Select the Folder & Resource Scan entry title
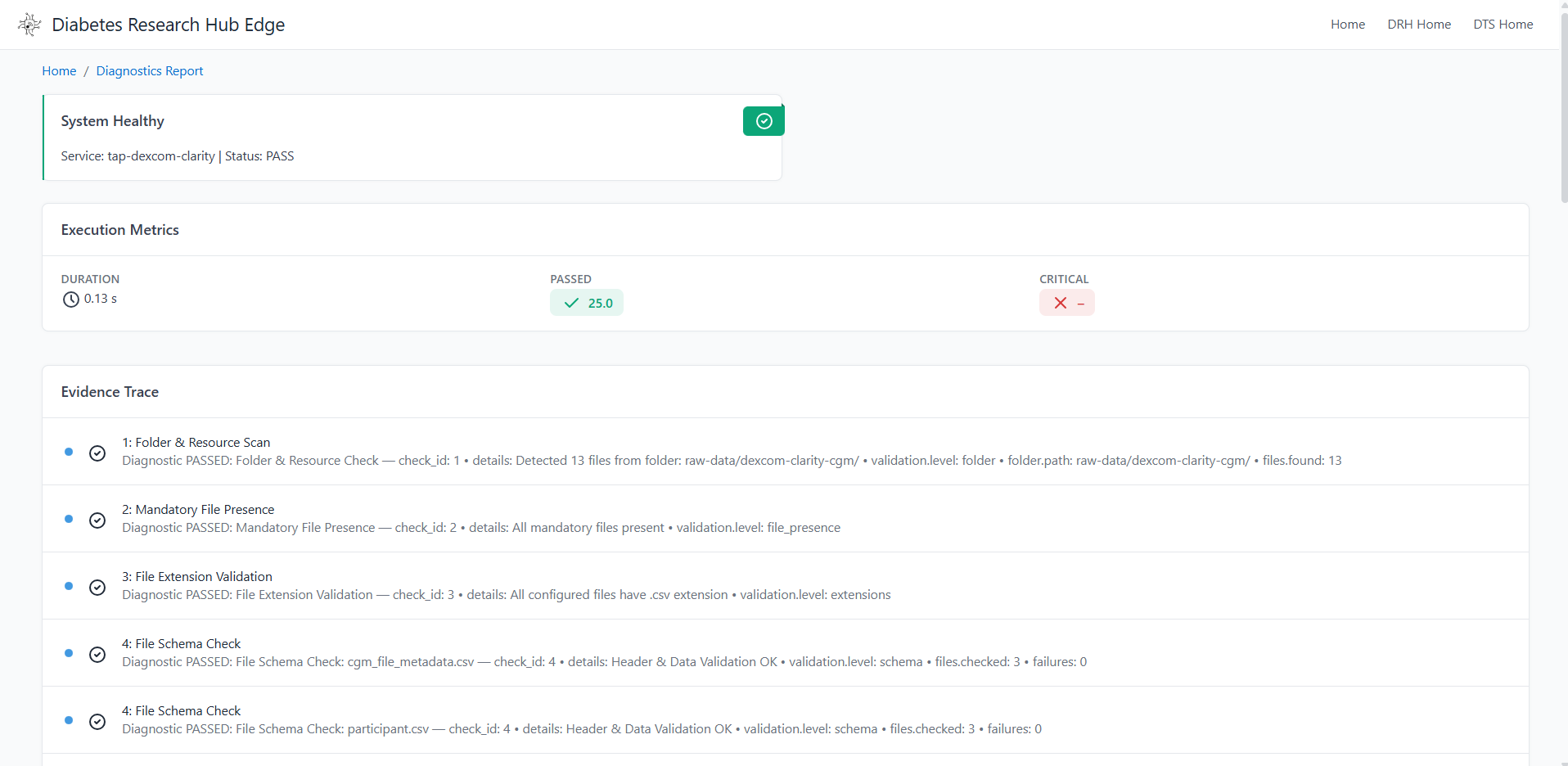The image size is (1568, 766). click(x=196, y=443)
